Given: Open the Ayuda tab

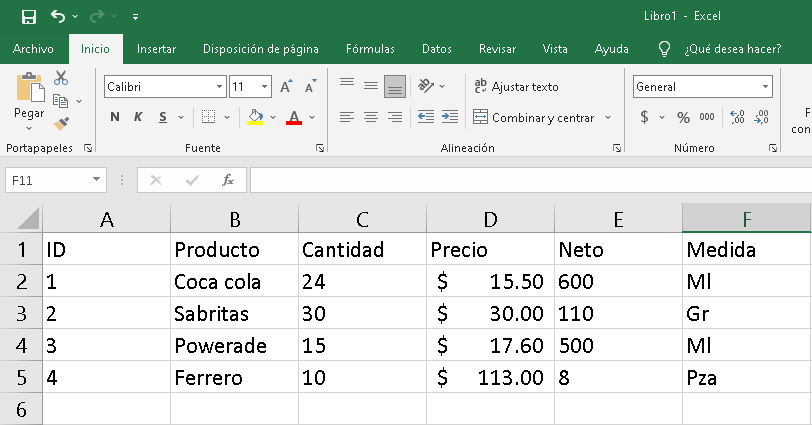Looking at the screenshot, I should coord(612,49).
